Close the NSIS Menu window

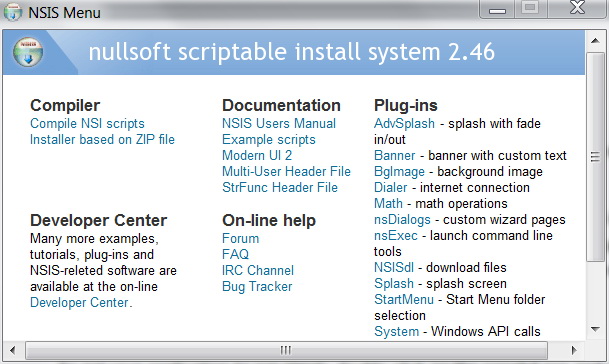[577, 9]
